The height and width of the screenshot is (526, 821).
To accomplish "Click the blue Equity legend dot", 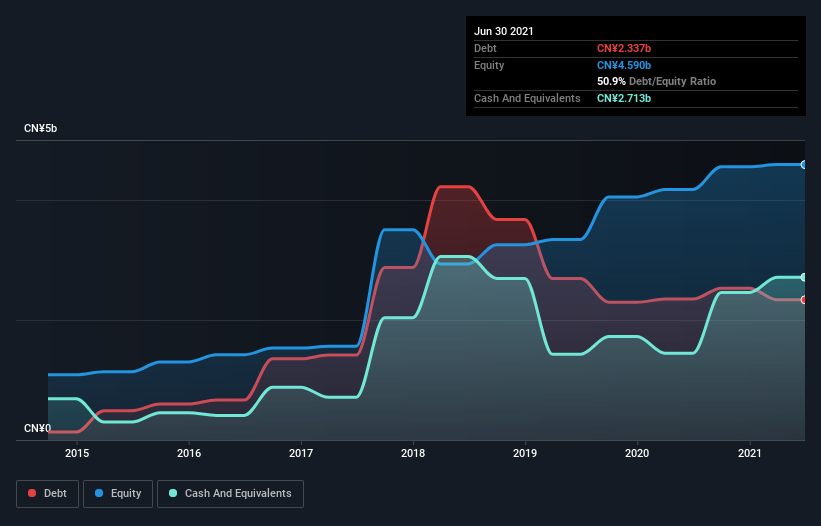I will pyautogui.click(x=99, y=493).
